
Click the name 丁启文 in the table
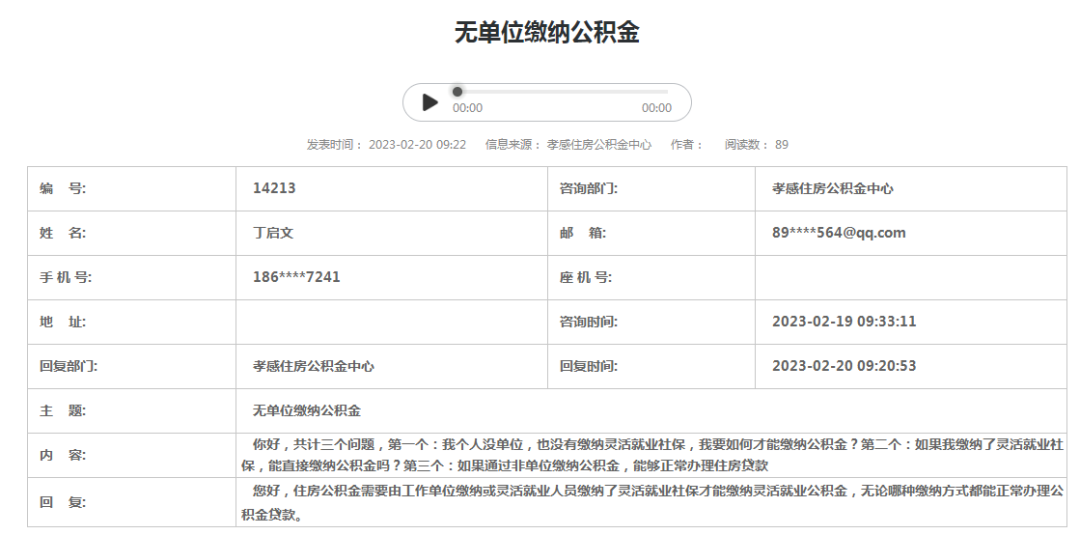pyautogui.click(x=273, y=233)
